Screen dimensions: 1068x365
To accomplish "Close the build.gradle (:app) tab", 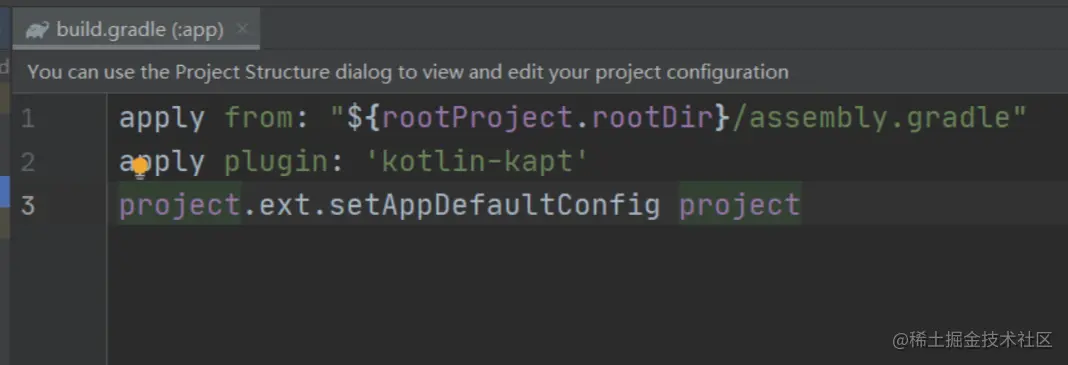I will 242,29.
